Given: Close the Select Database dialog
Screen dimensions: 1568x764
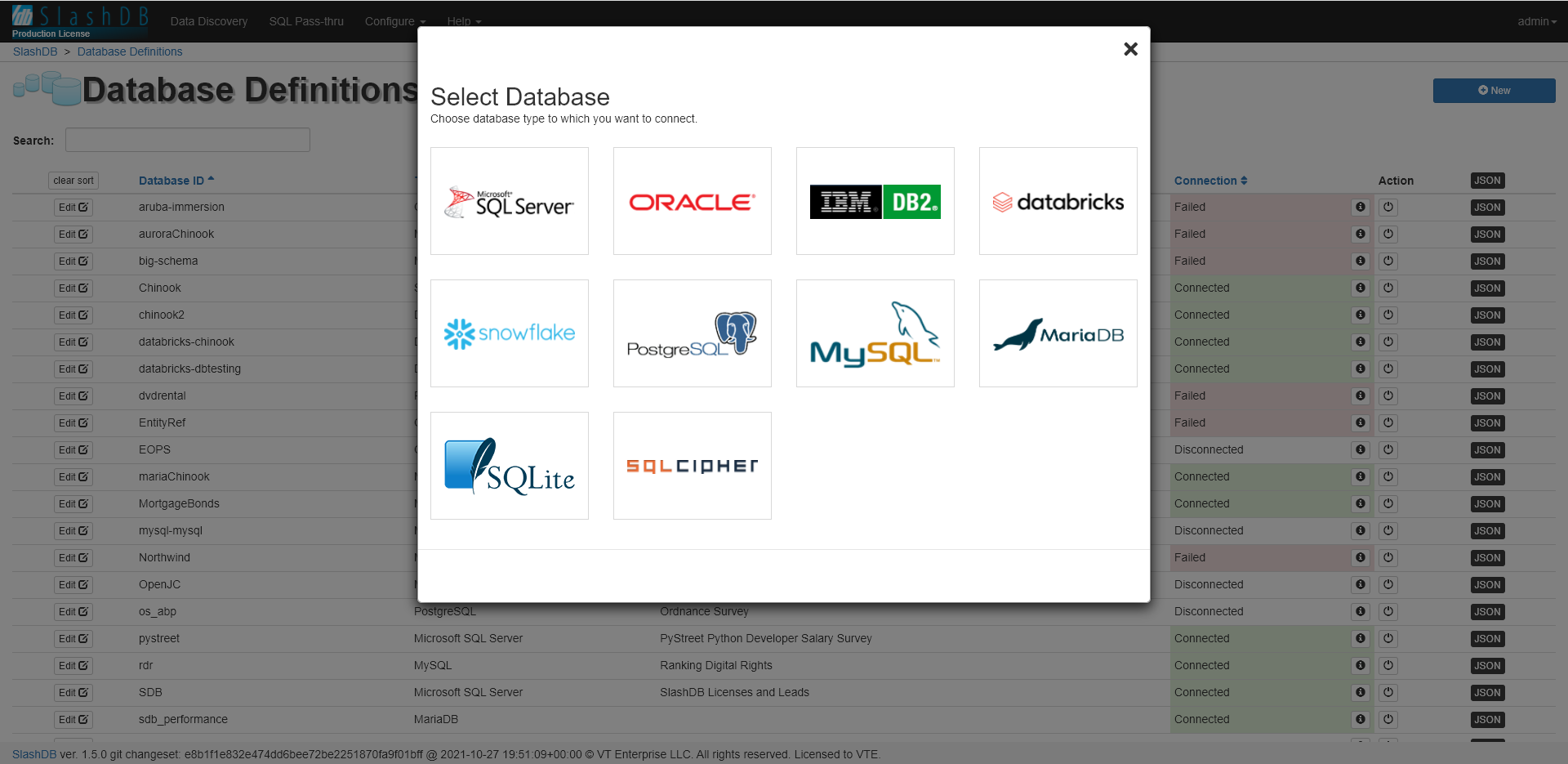Looking at the screenshot, I should [1130, 49].
